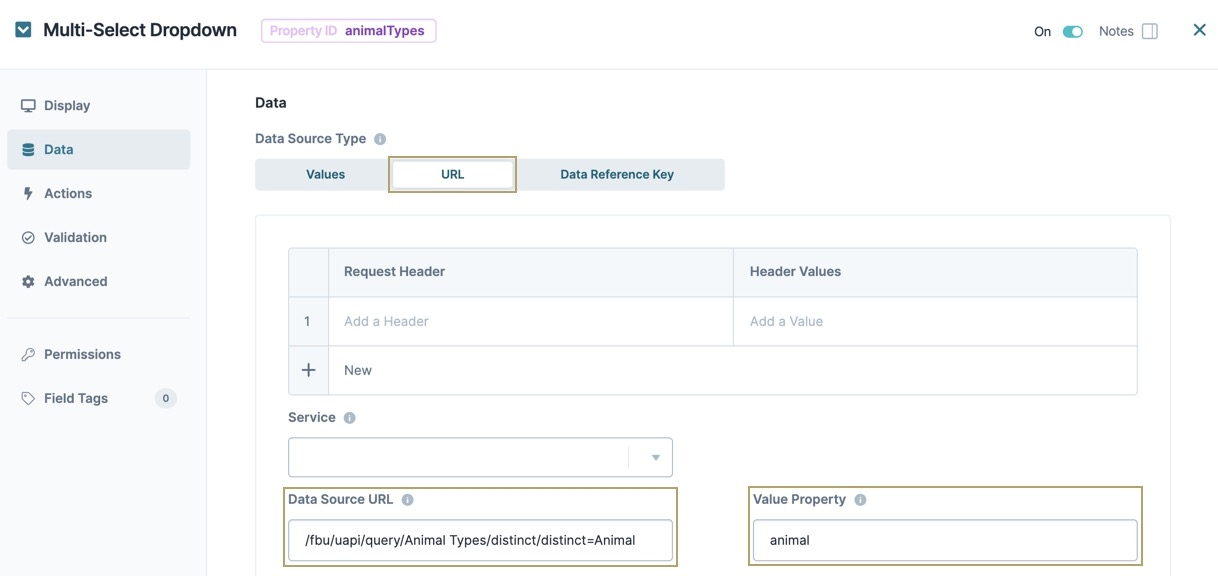Viewport: 1218px width, 576px height.
Task: Go to the Actions settings tab
Action: [98, 193]
